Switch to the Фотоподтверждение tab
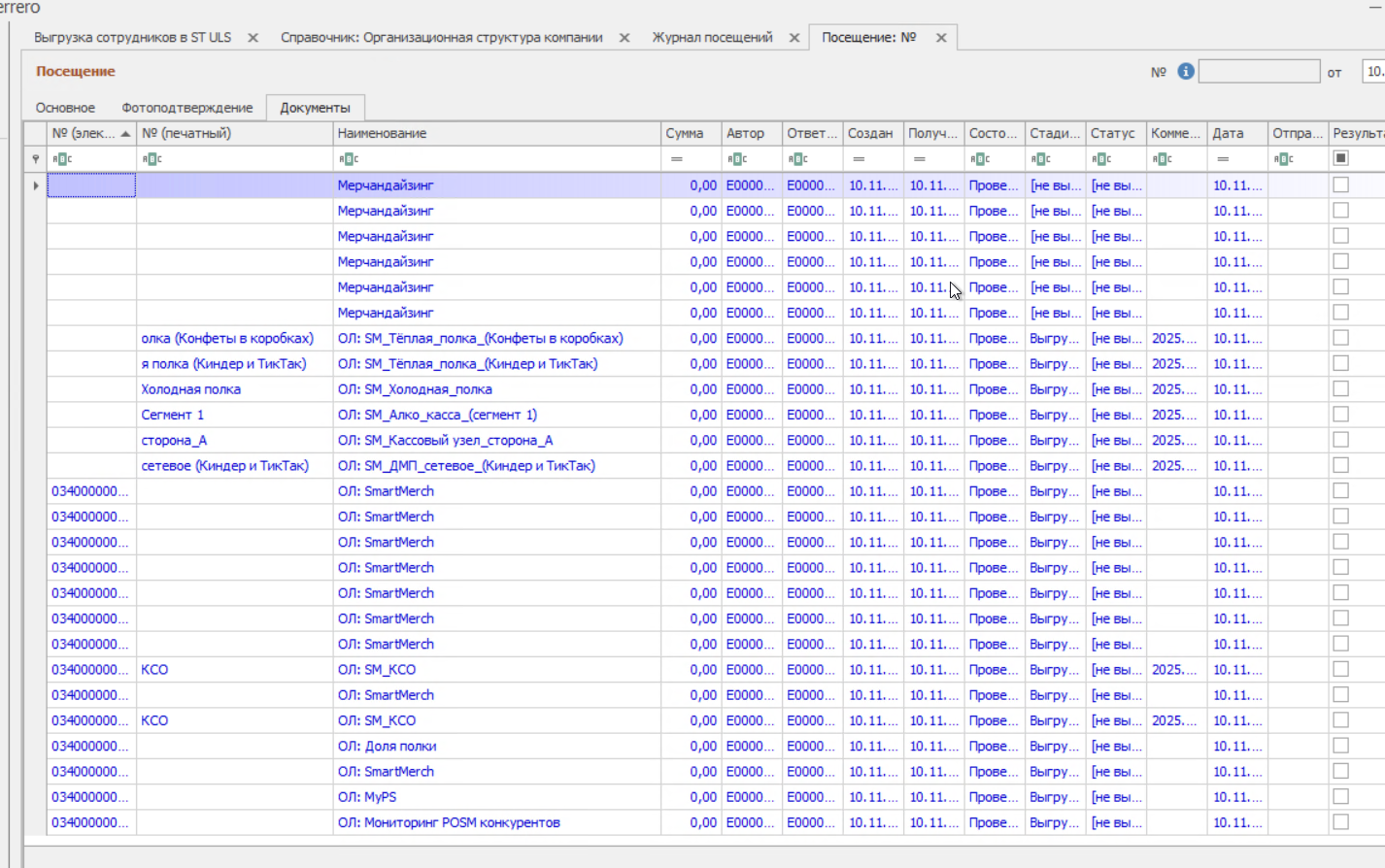 186,108
